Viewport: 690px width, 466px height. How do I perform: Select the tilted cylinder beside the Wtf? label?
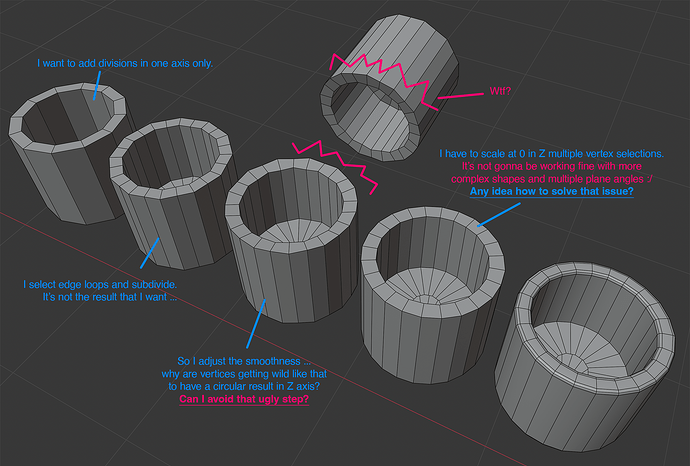point(389,87)
